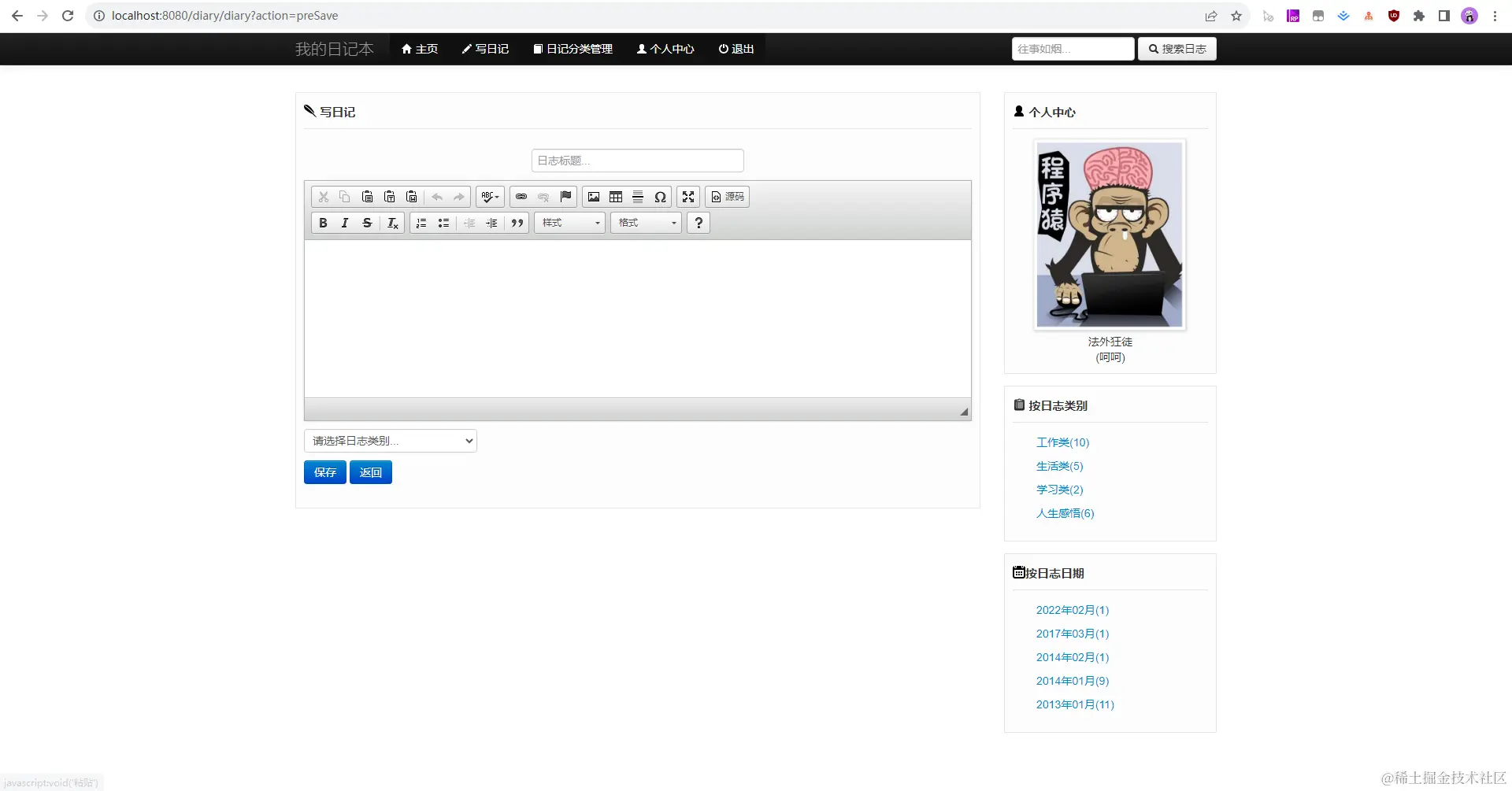
Task: Click the Cut scissors icon in editor
Action: click(x=323, y=197)
